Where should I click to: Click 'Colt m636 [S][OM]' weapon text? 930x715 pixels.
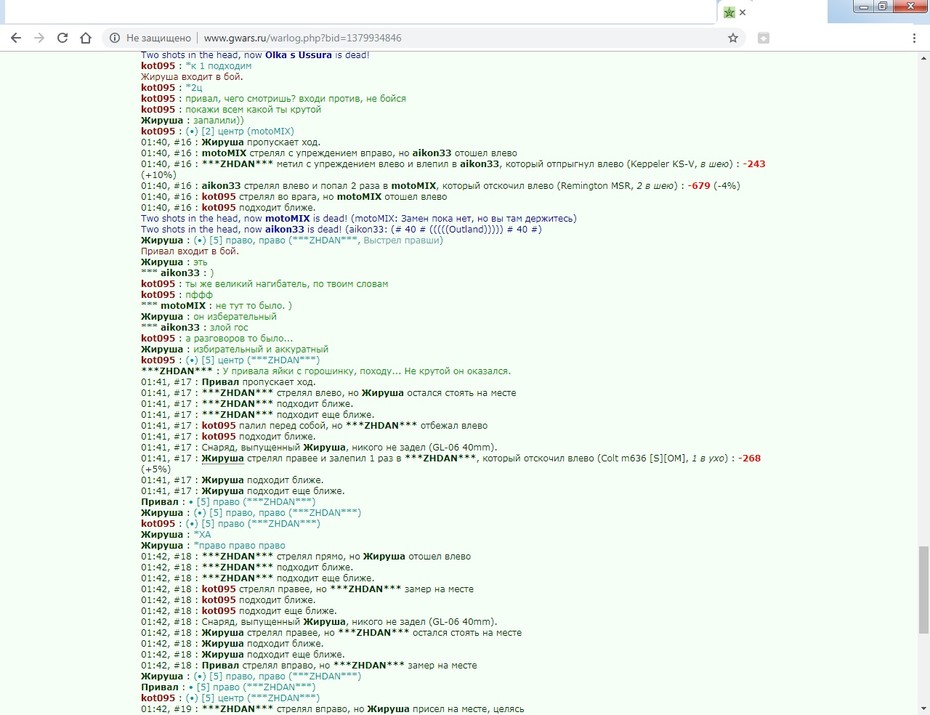pos(642,458)
